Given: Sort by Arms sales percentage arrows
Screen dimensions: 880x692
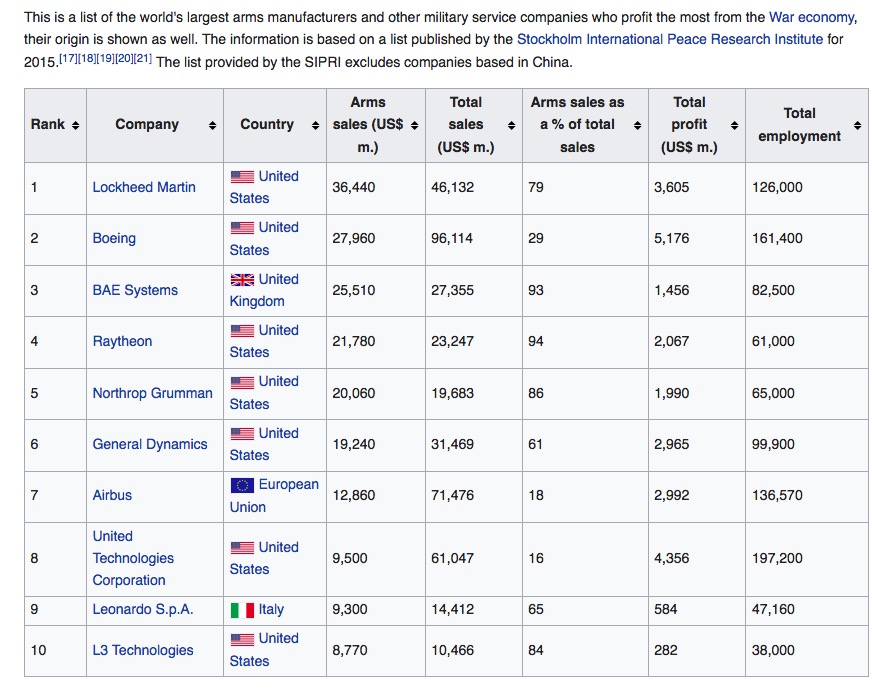Looking at the screenshot, I should point(637,125).
